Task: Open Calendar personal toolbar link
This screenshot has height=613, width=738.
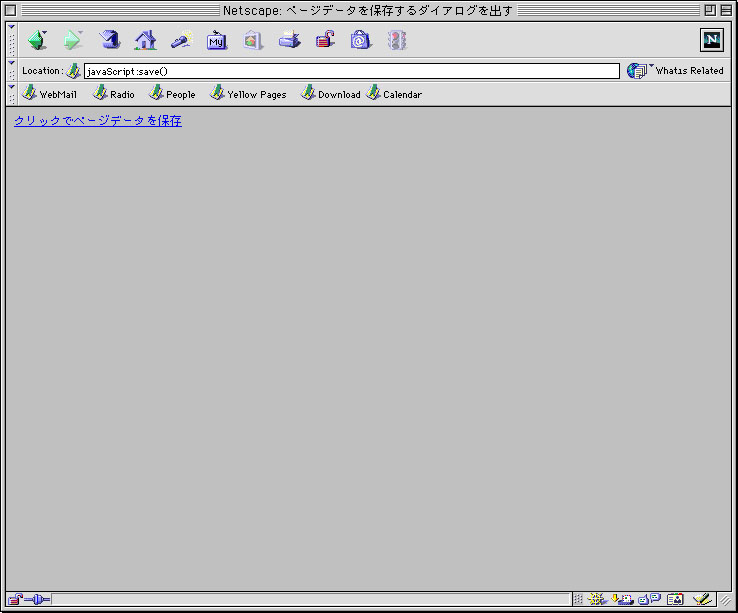Action: [x=394, y=94]
